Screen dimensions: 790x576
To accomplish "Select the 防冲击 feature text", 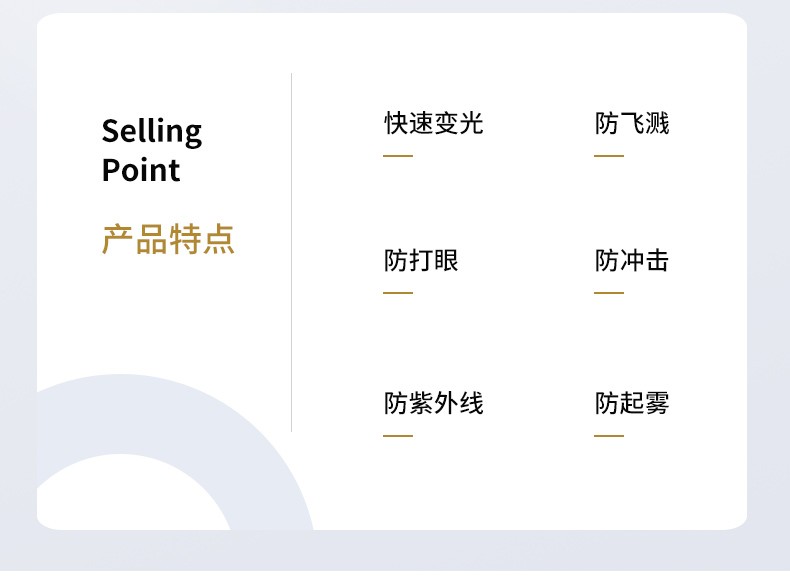I will [632, 260].
